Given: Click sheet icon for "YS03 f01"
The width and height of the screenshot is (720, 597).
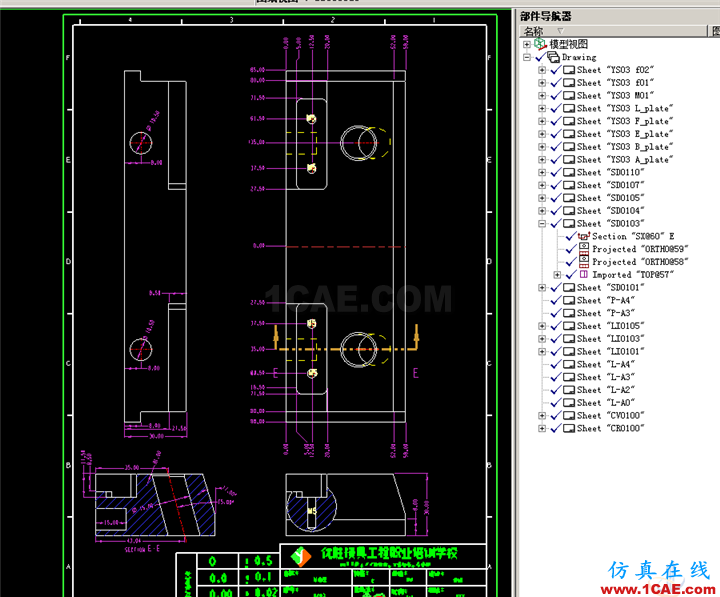Looking at the screenshot, I should coord(569,83).
